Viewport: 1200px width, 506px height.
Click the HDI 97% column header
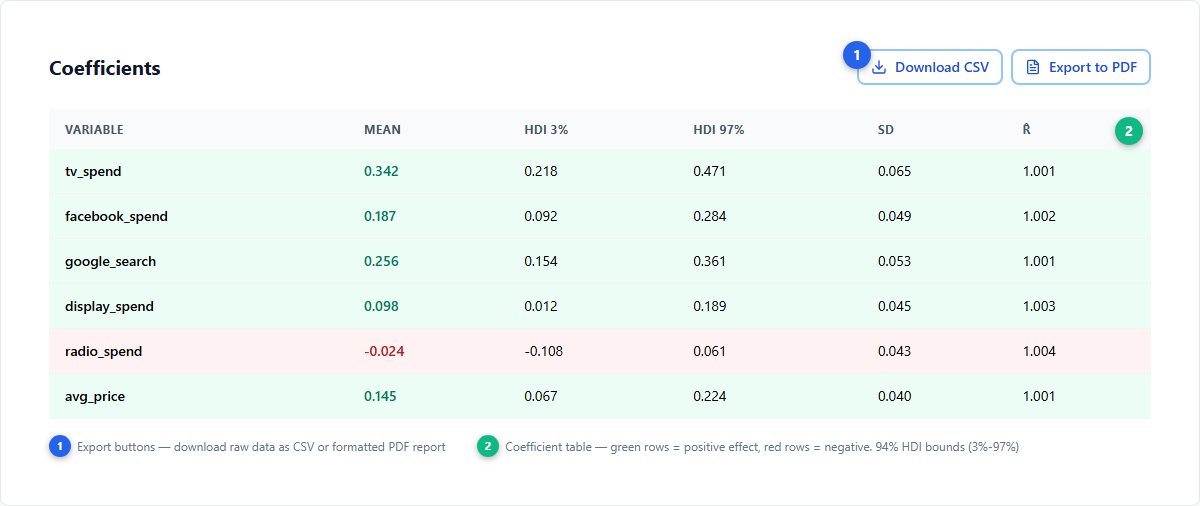[x=719, y=130]
